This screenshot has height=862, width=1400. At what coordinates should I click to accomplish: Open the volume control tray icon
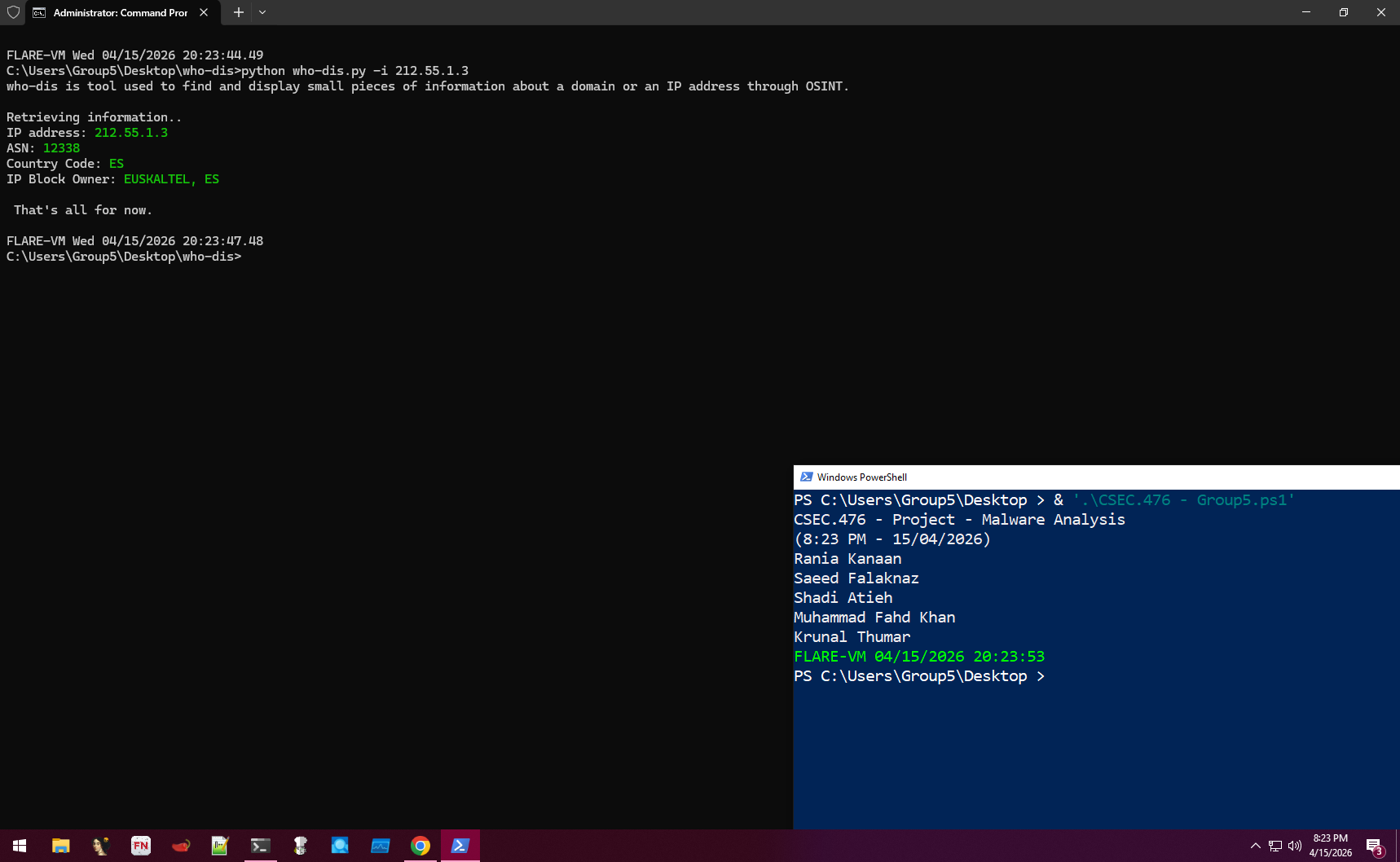1295,846
